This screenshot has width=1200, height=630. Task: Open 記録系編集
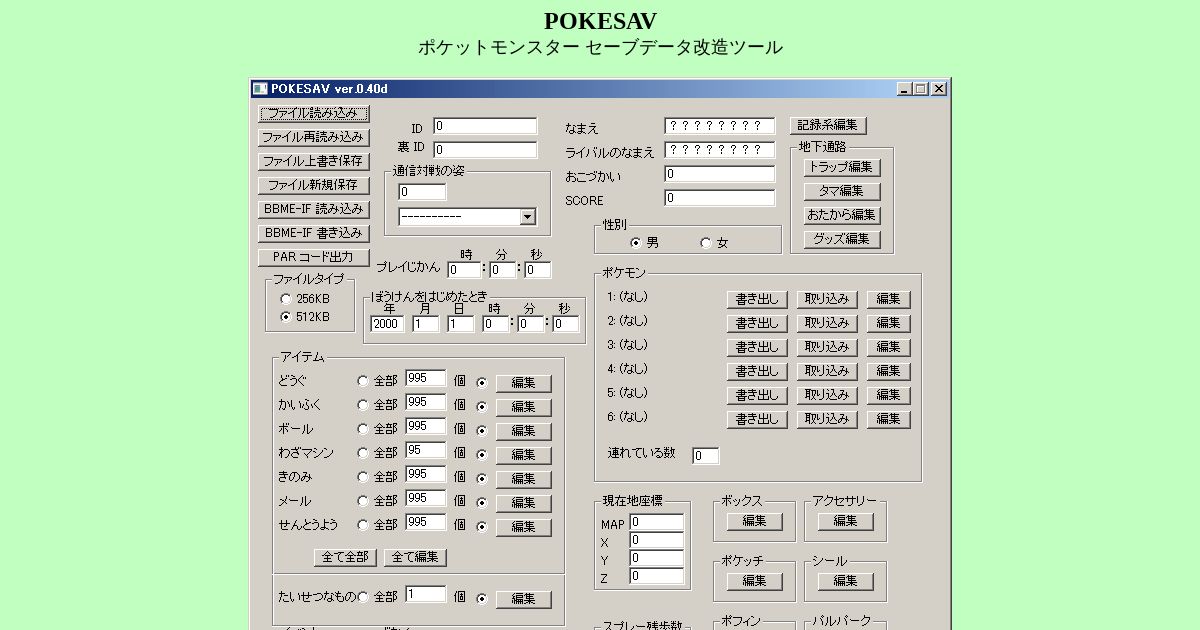click(828, 125)
